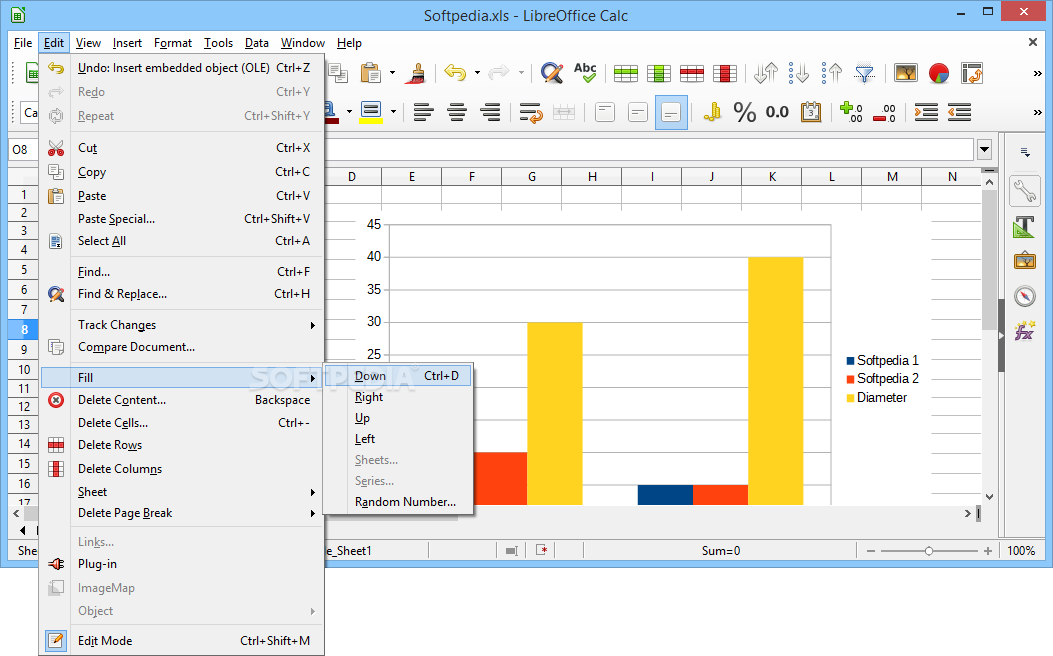Click zoom in plus button
1053x656 pixels.
[988, 551]
